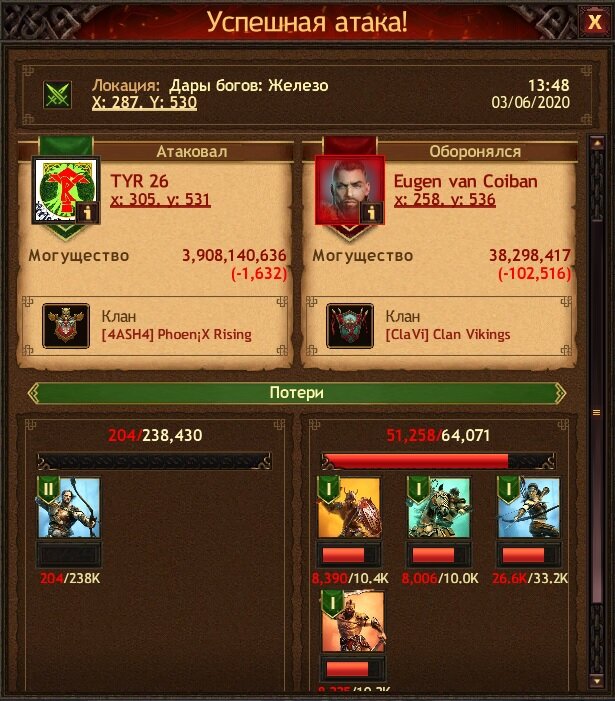
Task: Open the [ClaVi] Clan Vikings link
Action: (x=448, y=334)
